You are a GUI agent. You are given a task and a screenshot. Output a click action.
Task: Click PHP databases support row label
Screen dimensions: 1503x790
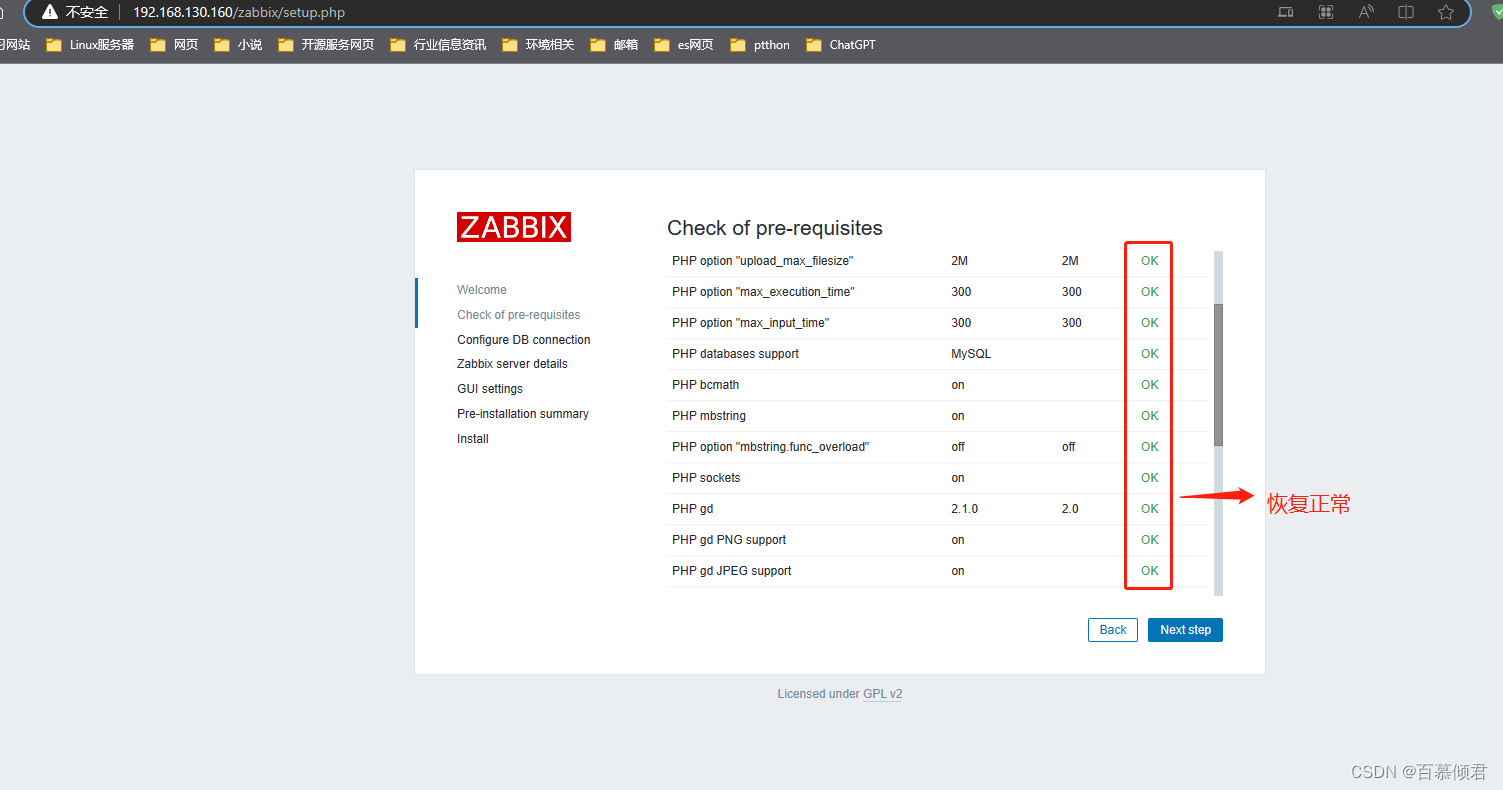[735, 354]
